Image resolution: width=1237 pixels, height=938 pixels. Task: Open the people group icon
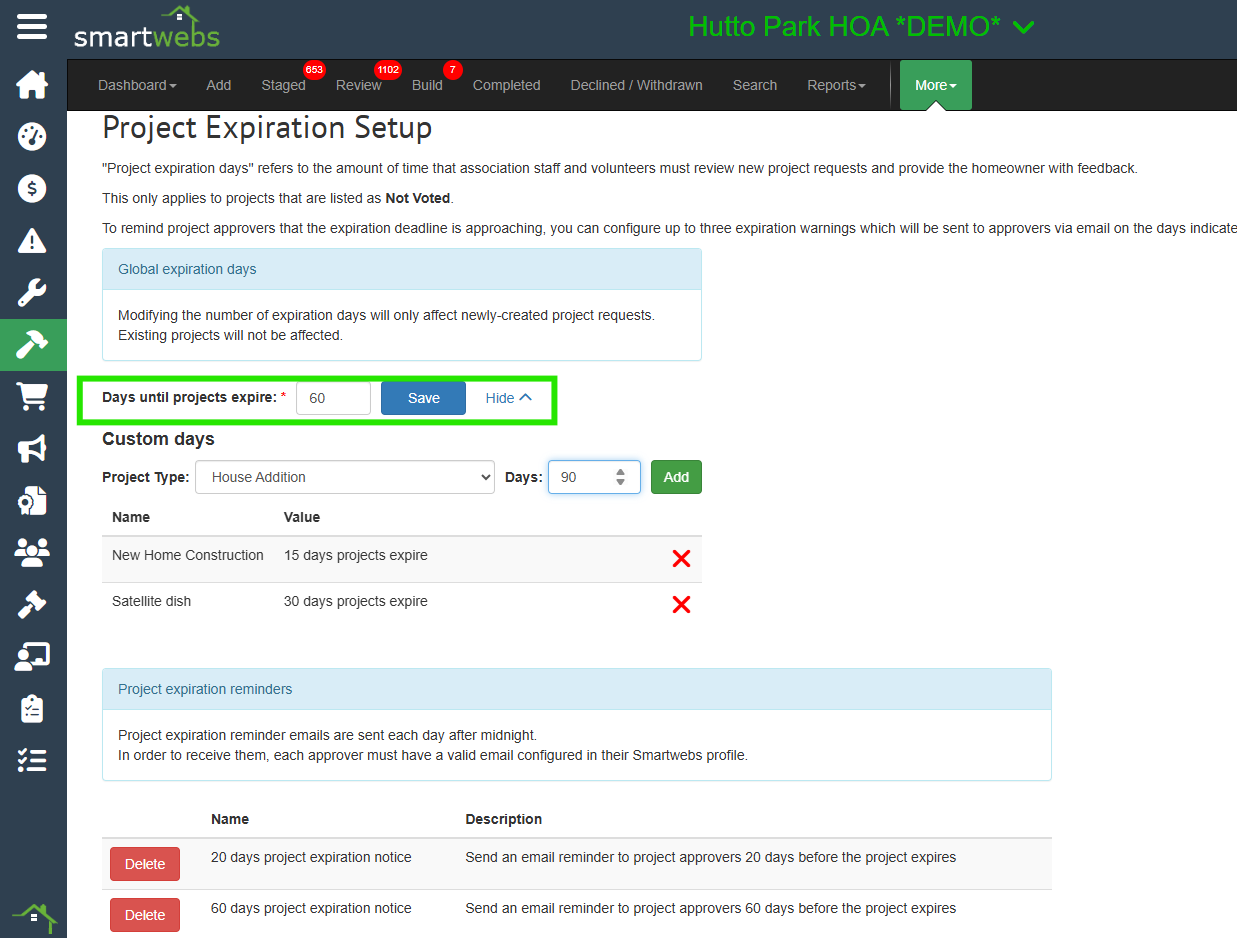click(32, 552)
